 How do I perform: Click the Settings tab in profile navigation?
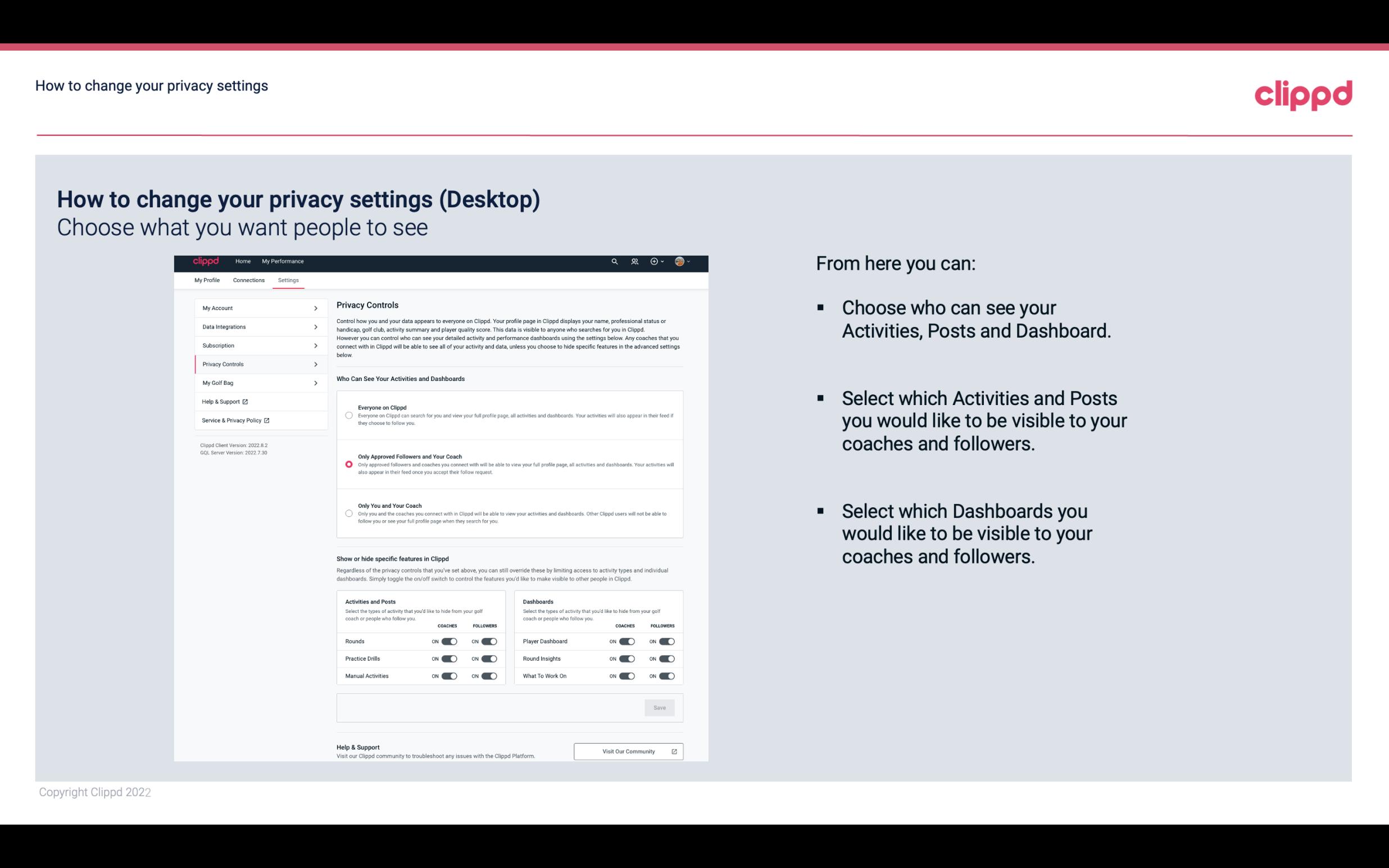click(287, 280)
